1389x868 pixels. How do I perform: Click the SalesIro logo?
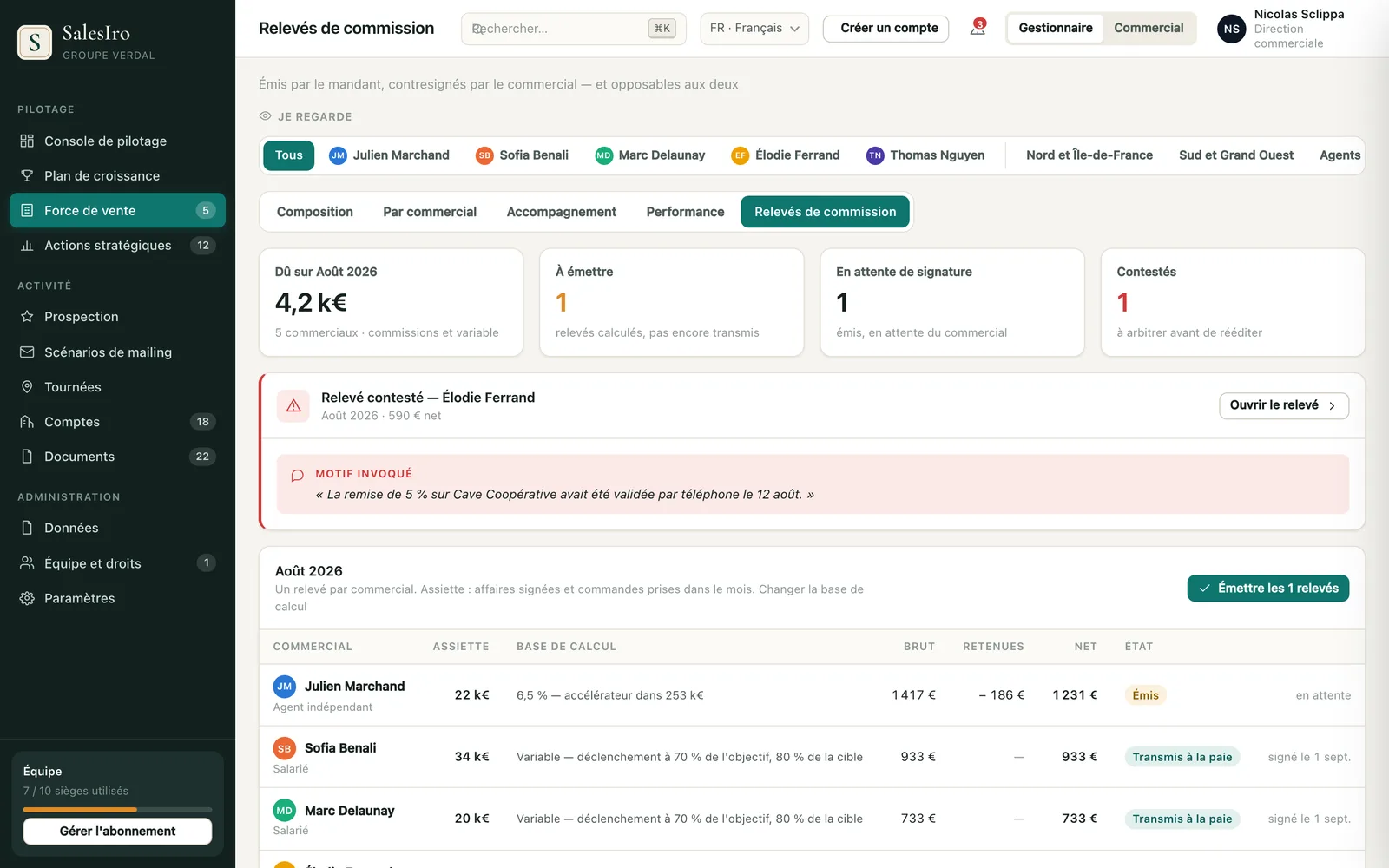click(x=35, y=43)
